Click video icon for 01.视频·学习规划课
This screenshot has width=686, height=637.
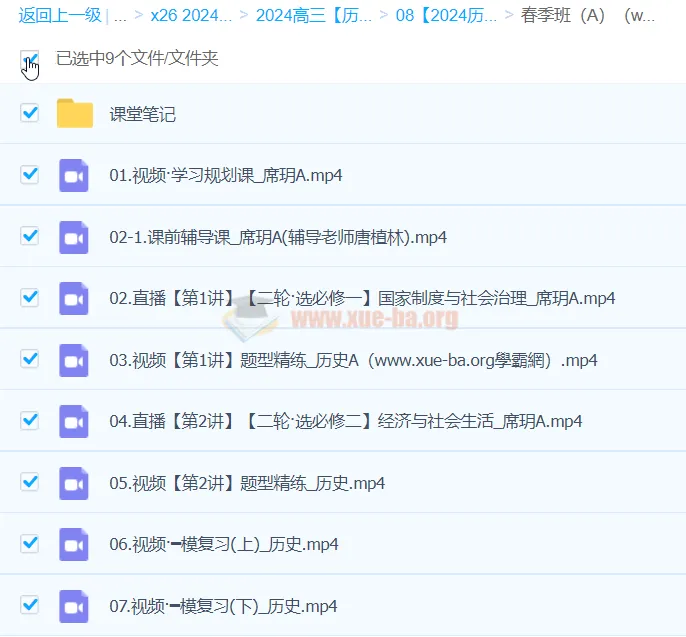point(74,175)
